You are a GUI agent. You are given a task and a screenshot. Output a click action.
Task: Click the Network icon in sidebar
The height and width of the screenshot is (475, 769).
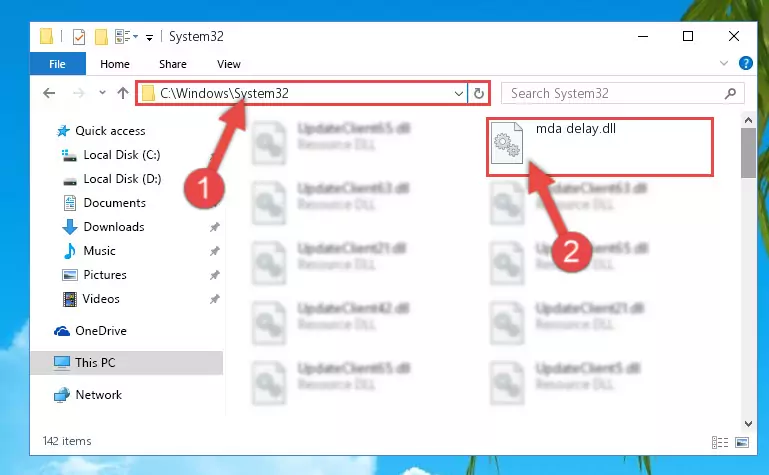pyautogui.click(x=62, y=395)
